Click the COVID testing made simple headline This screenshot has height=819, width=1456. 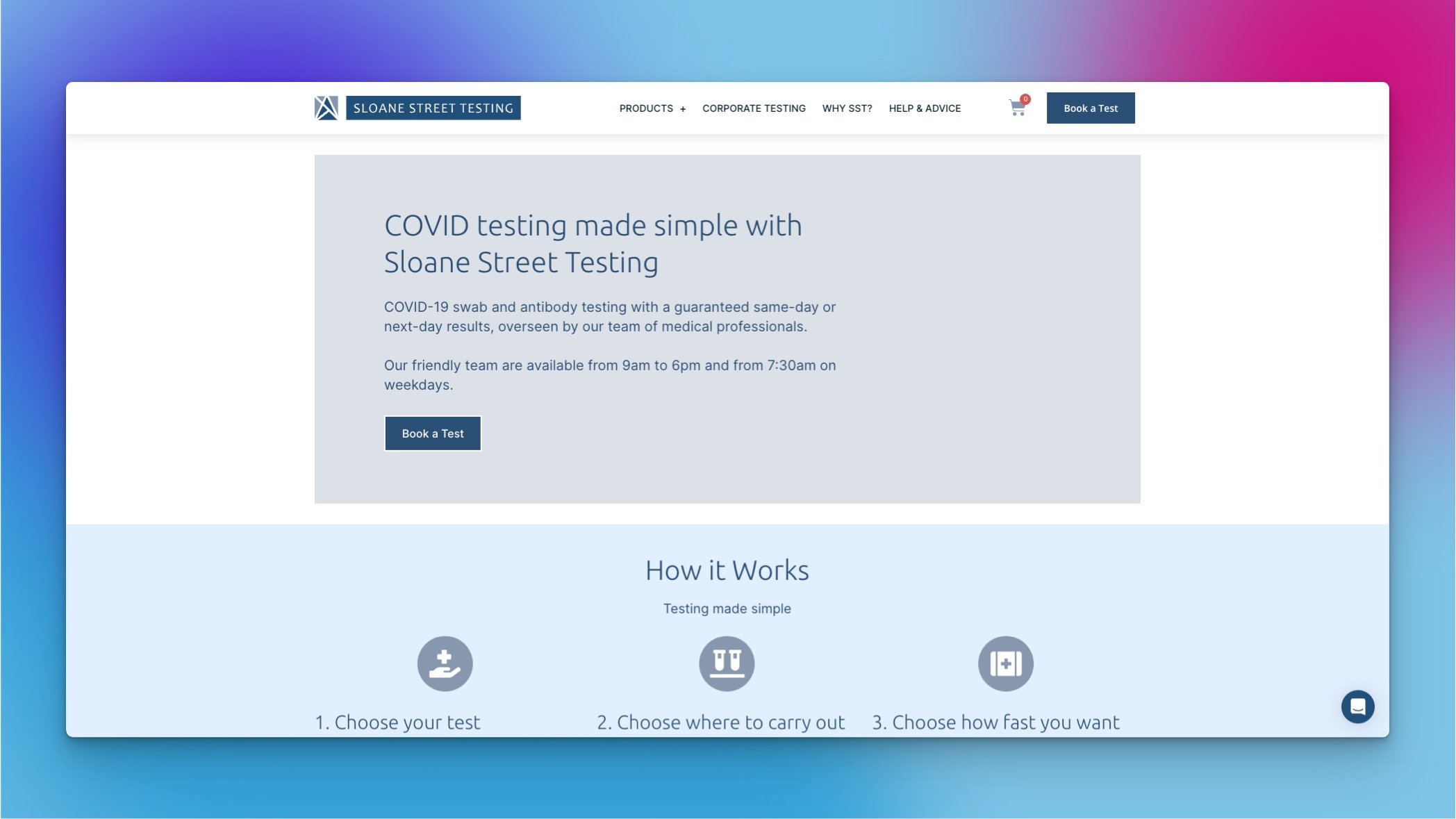pyautogui.click(x=593, y=244)
